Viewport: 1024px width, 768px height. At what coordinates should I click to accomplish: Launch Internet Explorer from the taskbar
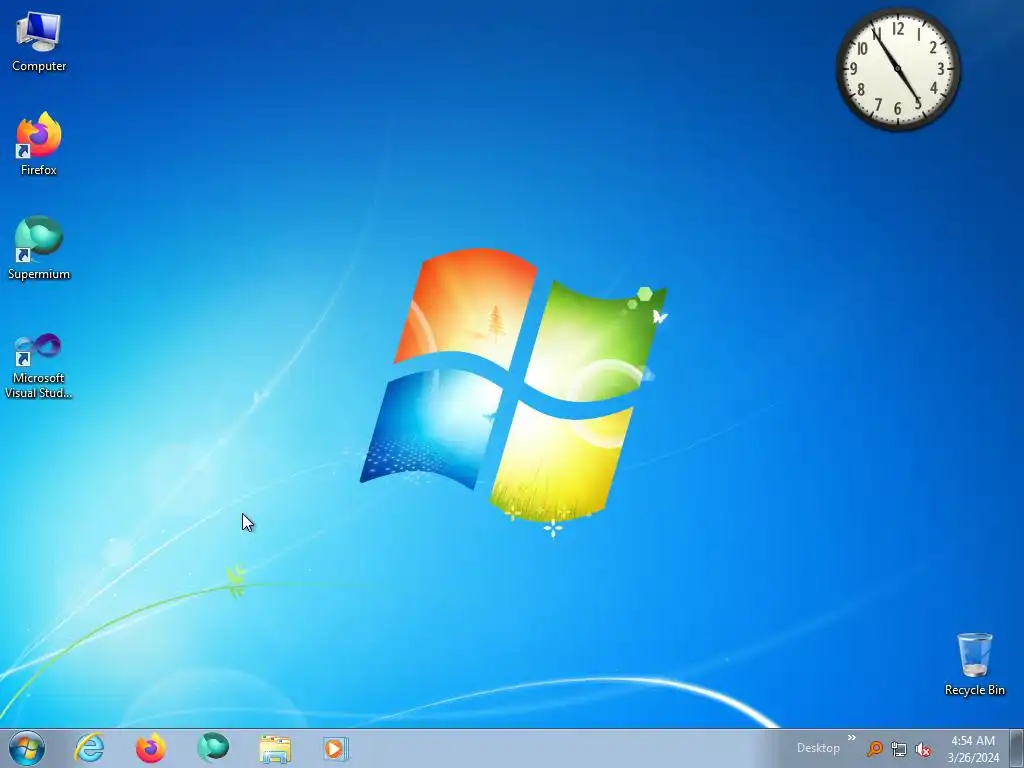pyautogui.click(x=89, y=748)
